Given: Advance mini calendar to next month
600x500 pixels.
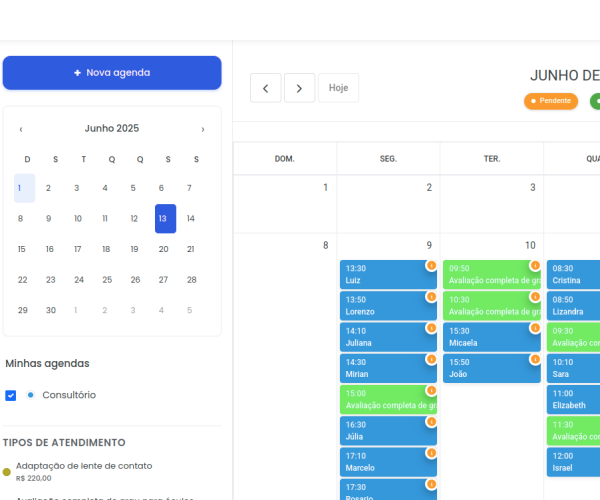Looking at the screenshot, I should [203, 129].
